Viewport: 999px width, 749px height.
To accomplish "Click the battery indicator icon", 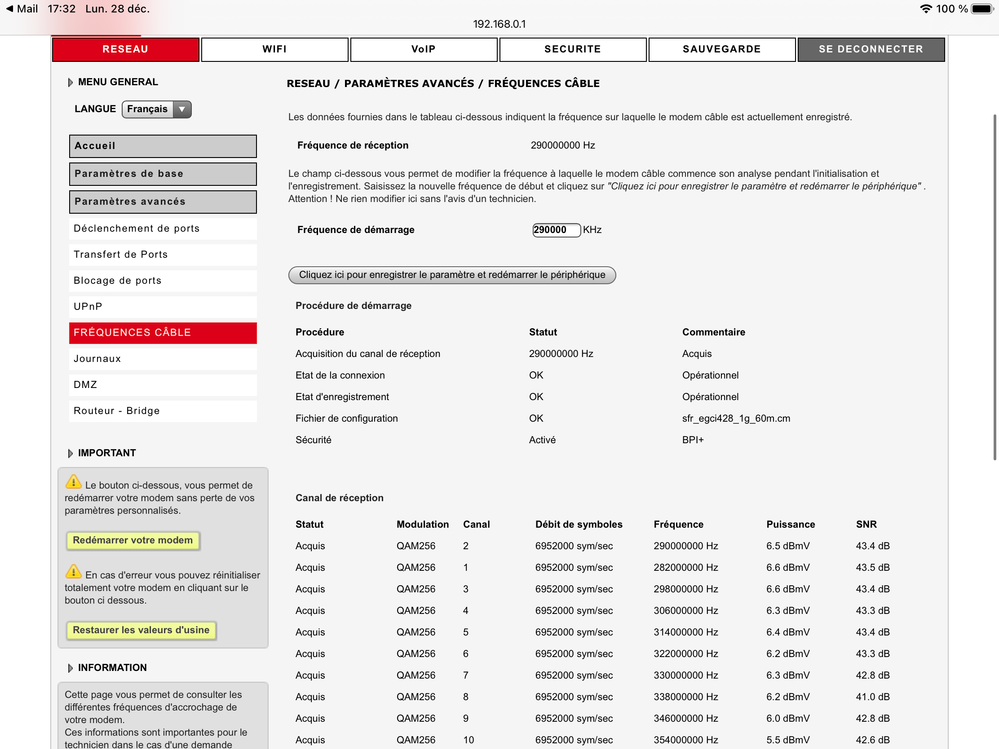I will (980, 8).
